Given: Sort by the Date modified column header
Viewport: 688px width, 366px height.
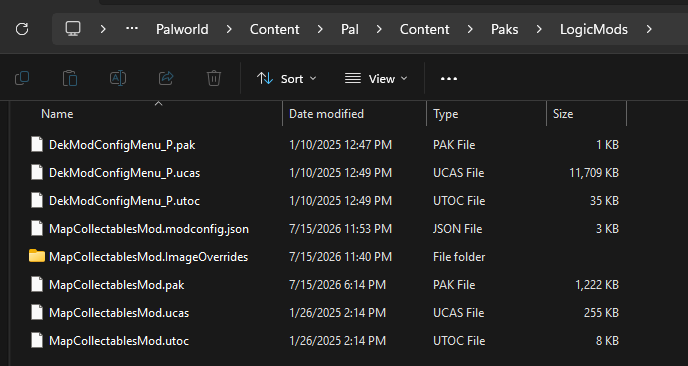Looking at the screenshot, I should tap(326, 114).
